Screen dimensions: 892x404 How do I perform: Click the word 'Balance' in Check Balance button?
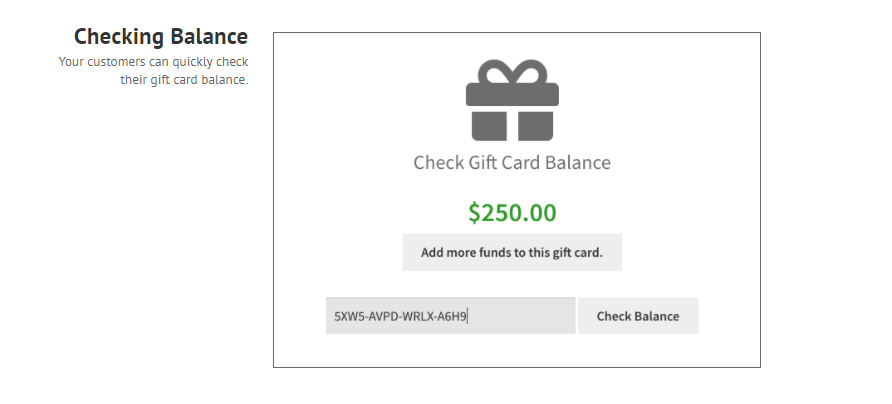coord(656,316)
